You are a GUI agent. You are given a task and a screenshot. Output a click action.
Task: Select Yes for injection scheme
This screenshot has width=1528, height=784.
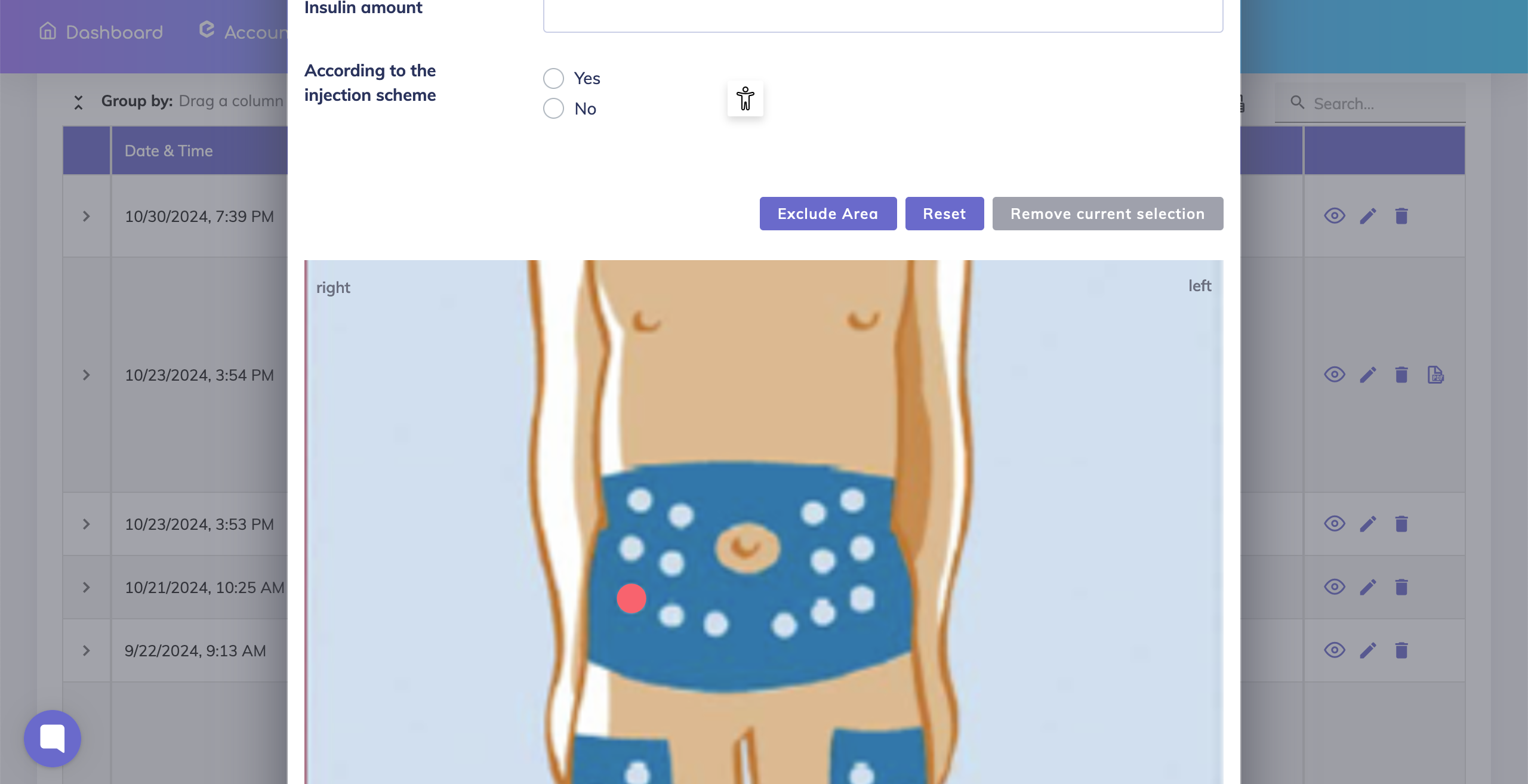tap(553, 78)
